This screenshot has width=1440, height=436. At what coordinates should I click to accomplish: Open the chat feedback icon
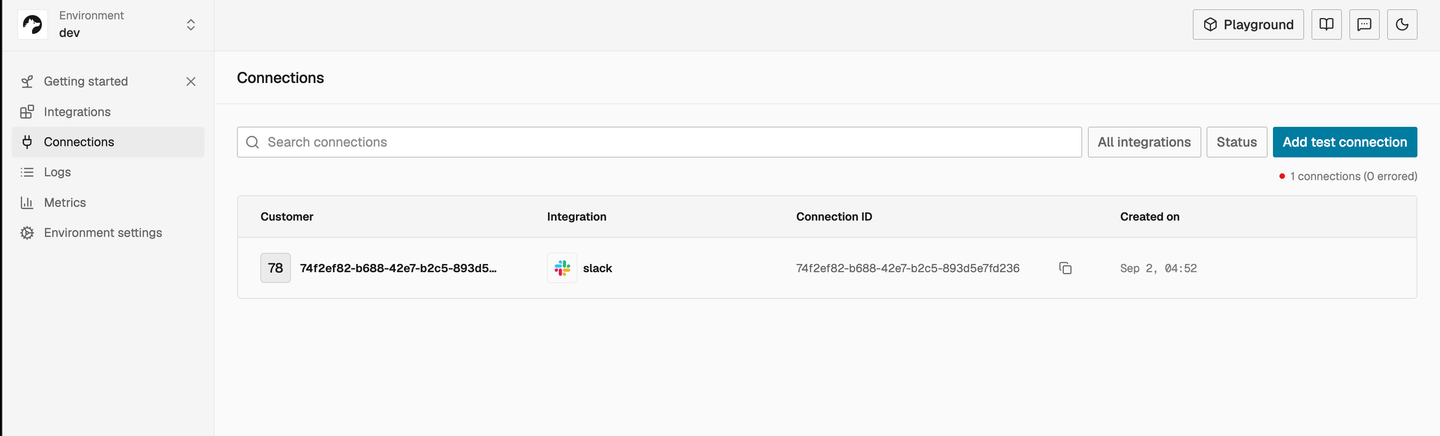tap(1364, 25)
